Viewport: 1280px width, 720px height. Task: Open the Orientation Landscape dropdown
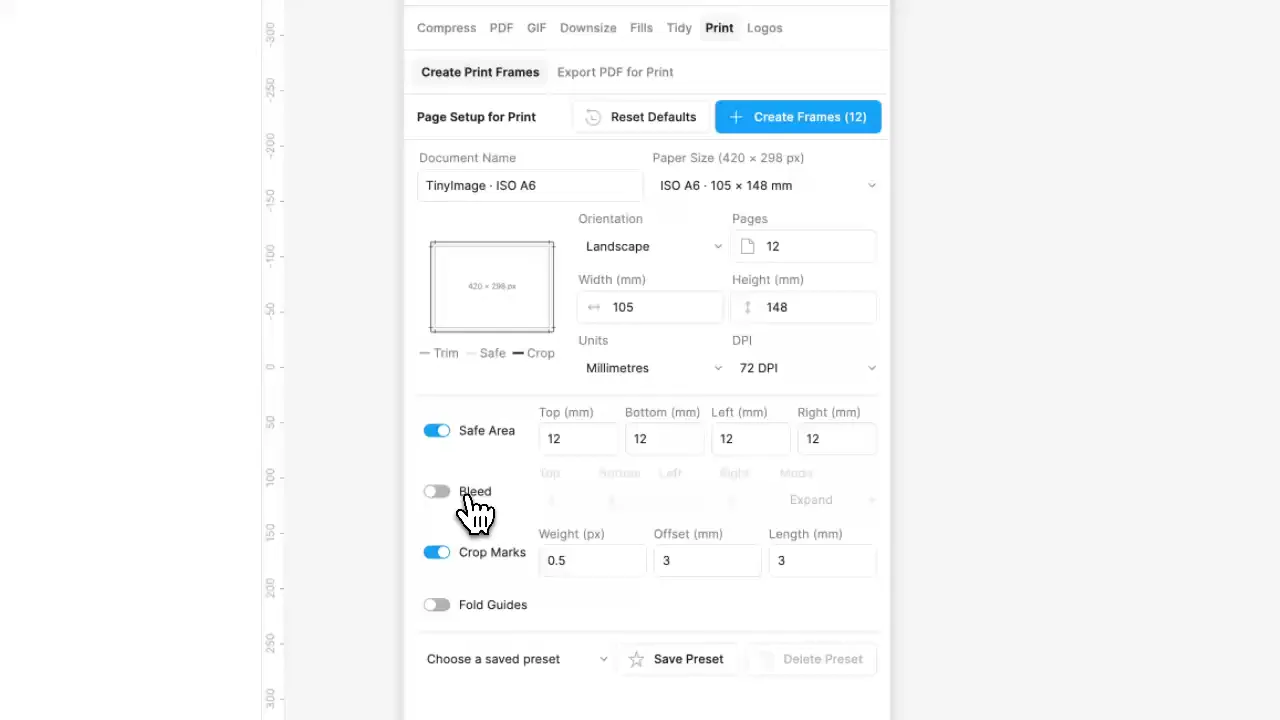(x=652, y=246)
